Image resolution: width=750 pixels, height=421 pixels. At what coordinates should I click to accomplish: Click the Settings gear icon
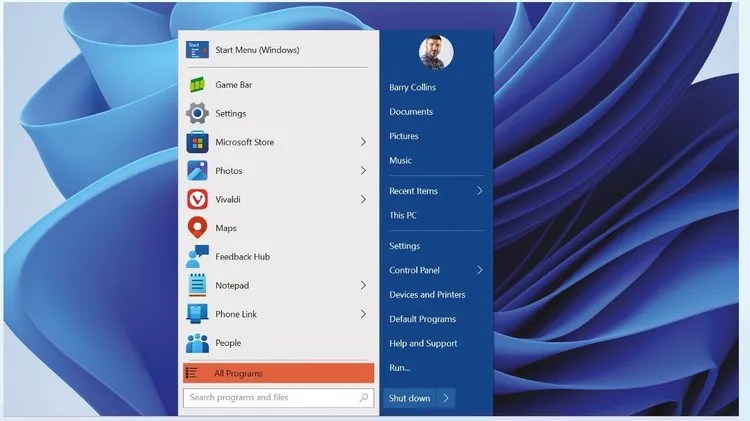197,113
